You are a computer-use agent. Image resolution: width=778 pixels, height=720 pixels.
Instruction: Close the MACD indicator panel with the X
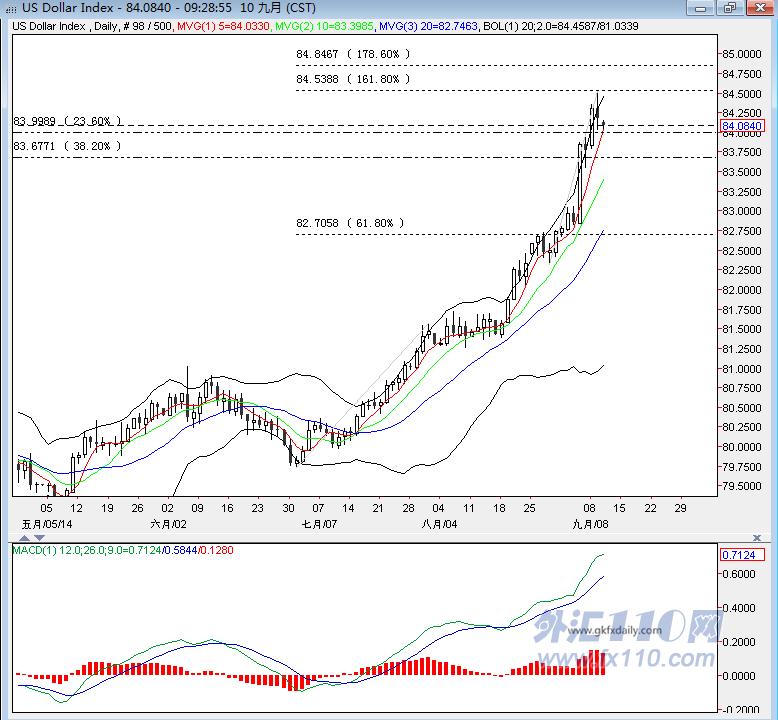(x=757, y=538)
